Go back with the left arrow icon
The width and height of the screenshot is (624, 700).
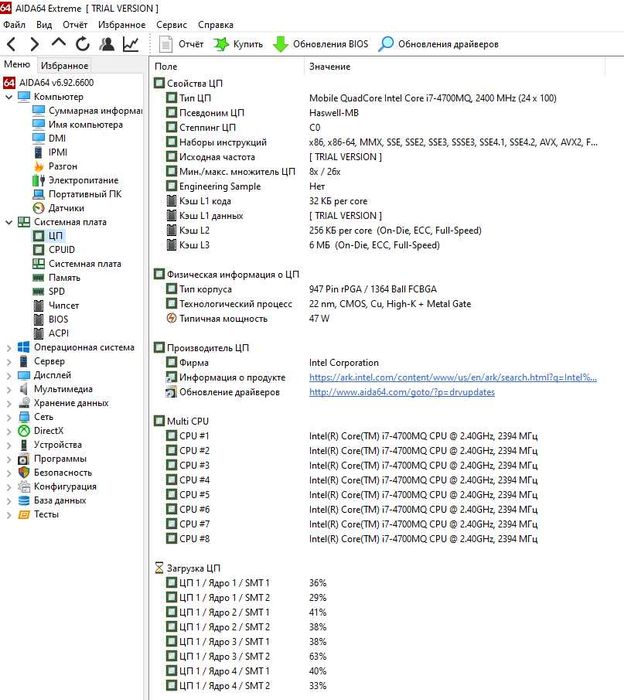[x=12, y=44]
